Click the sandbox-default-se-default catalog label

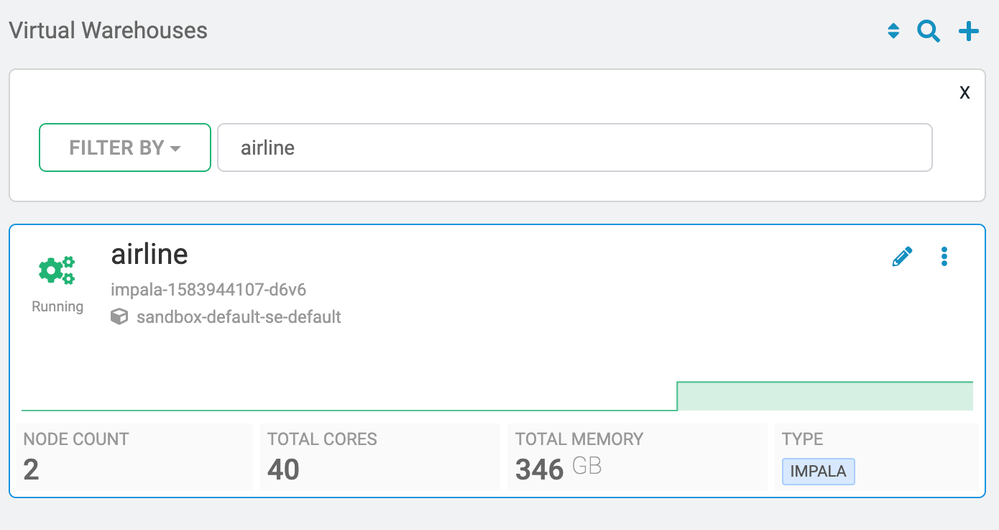click(x=239, y=317)
